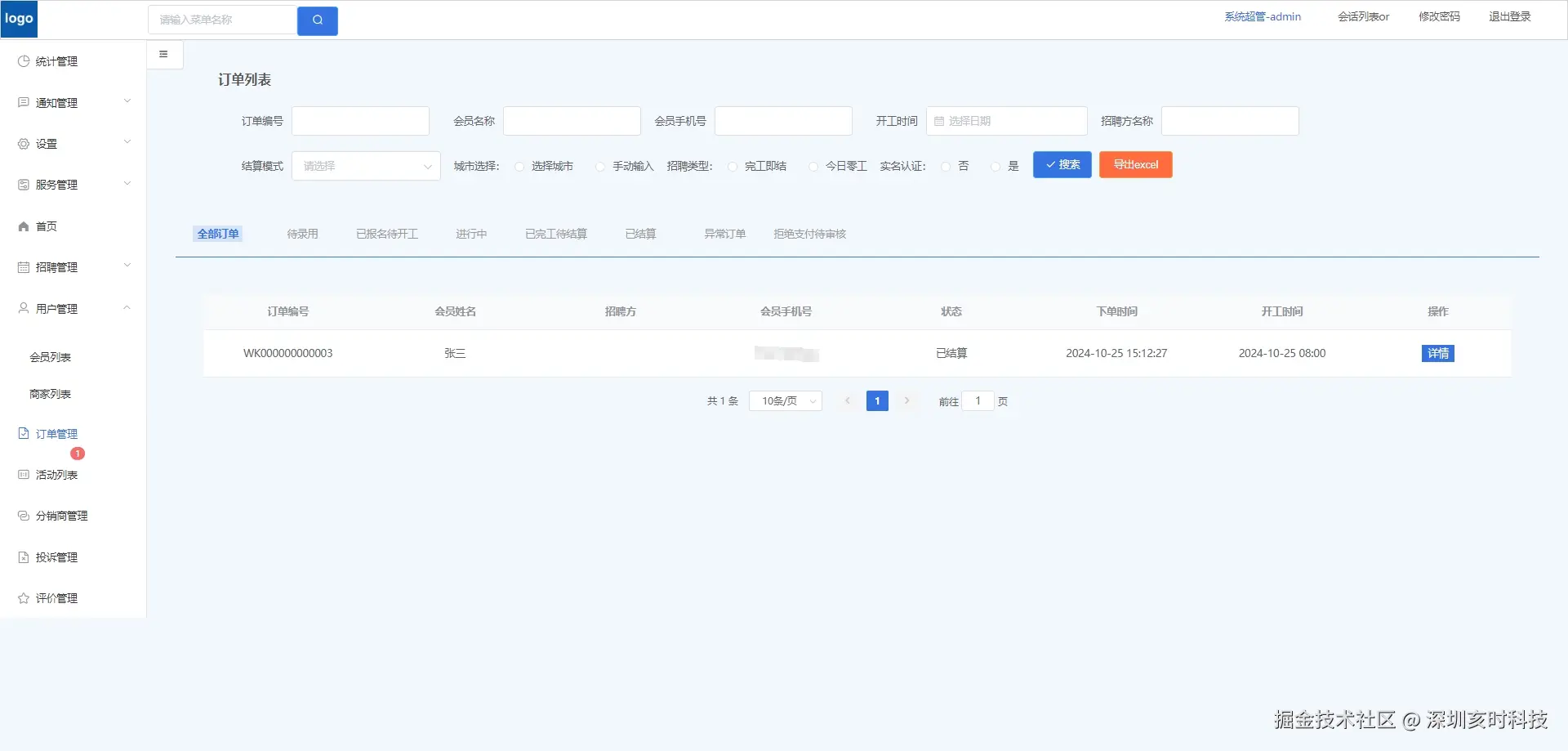Viewport: 1568px width, 751px height.
Task: Click the 首页 home icon
Action: point(24,226)
